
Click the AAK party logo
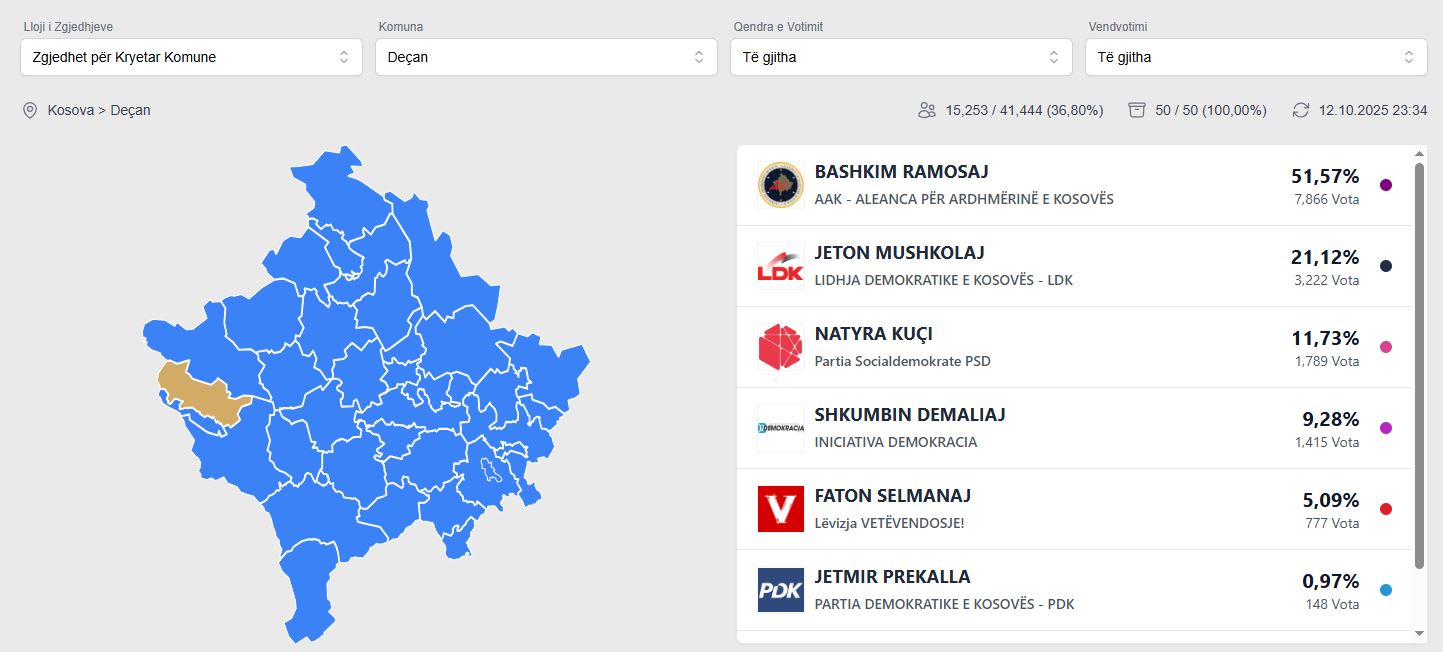coord(780,185)
